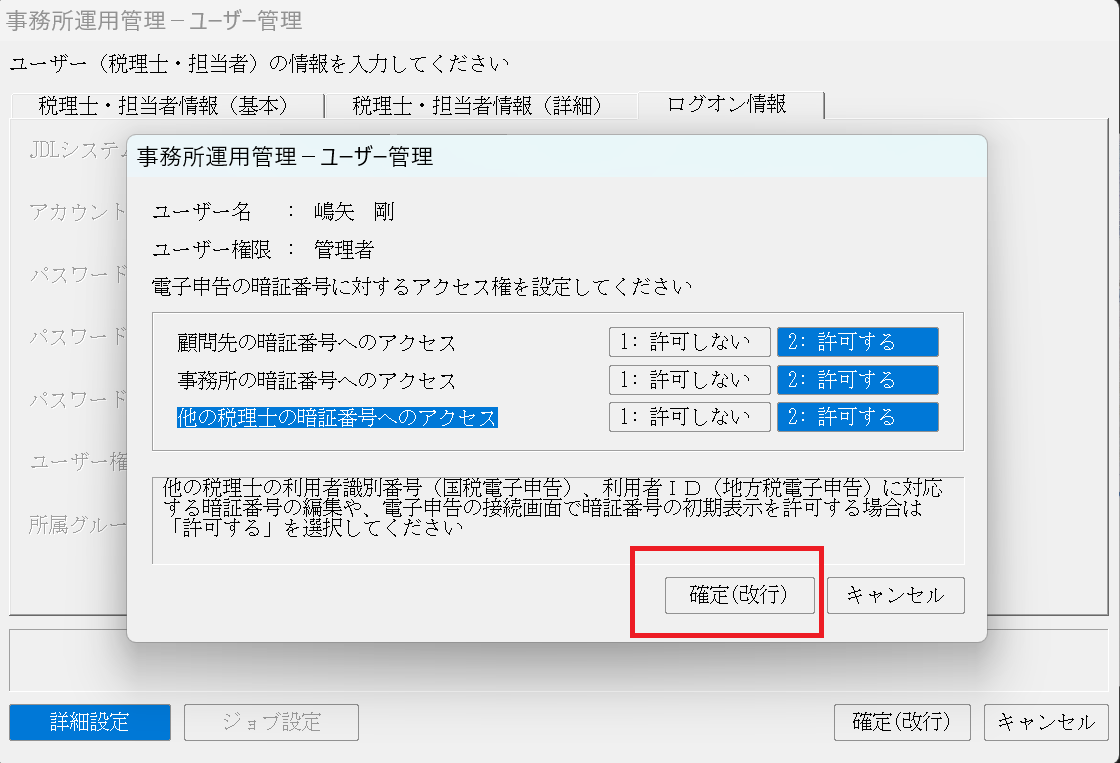Viewport: 1120px width, 763px height.
Task: Click the help description text box in dialog
Action: tap(557, 520)
